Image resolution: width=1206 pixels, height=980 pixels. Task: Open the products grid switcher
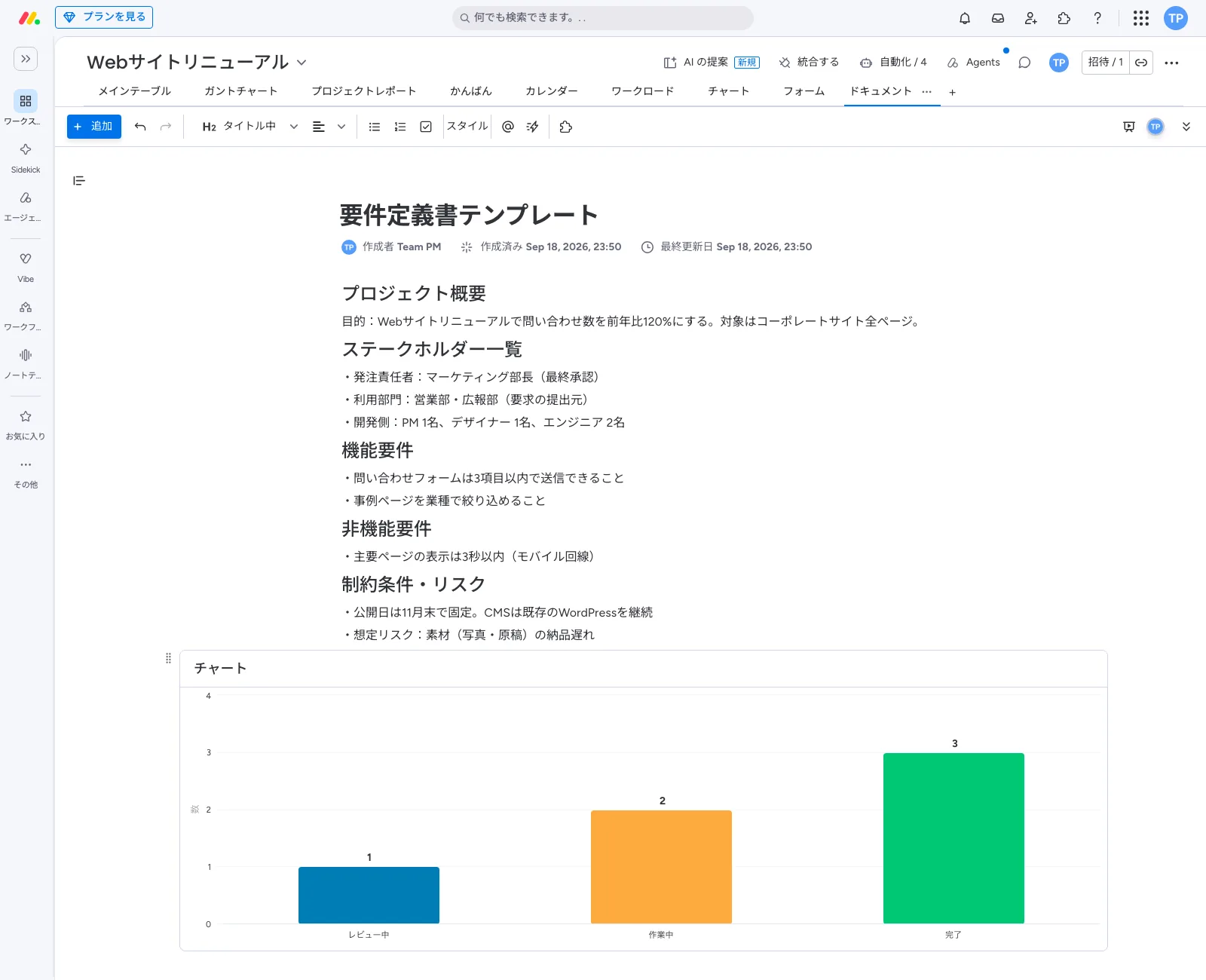tap(1141, 18)
